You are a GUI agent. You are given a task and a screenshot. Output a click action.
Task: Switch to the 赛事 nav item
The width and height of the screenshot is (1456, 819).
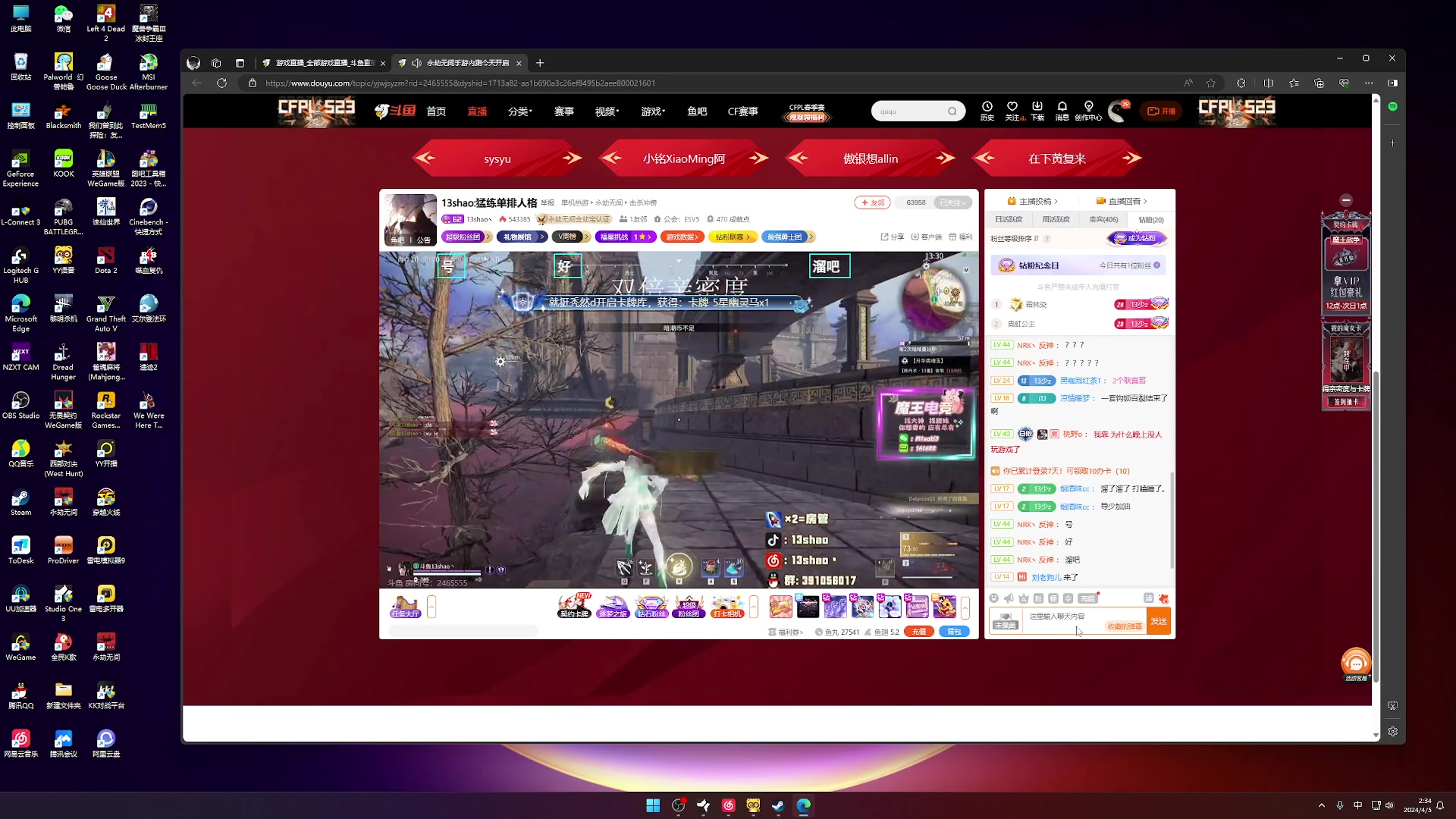564,111
